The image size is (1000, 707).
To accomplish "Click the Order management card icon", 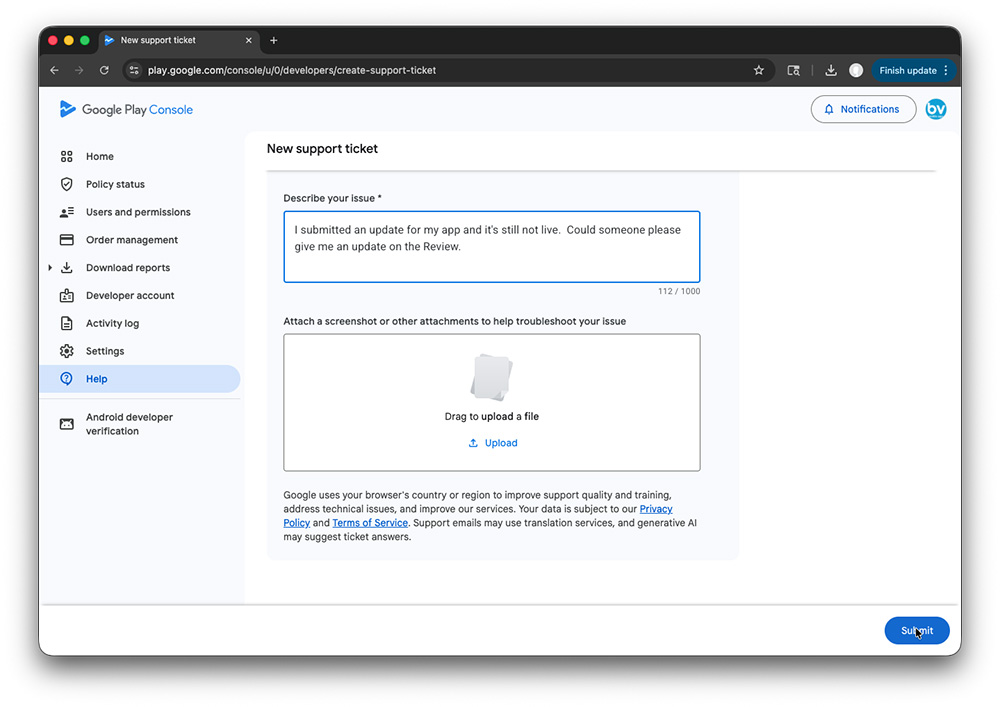I will click(66, 240).
